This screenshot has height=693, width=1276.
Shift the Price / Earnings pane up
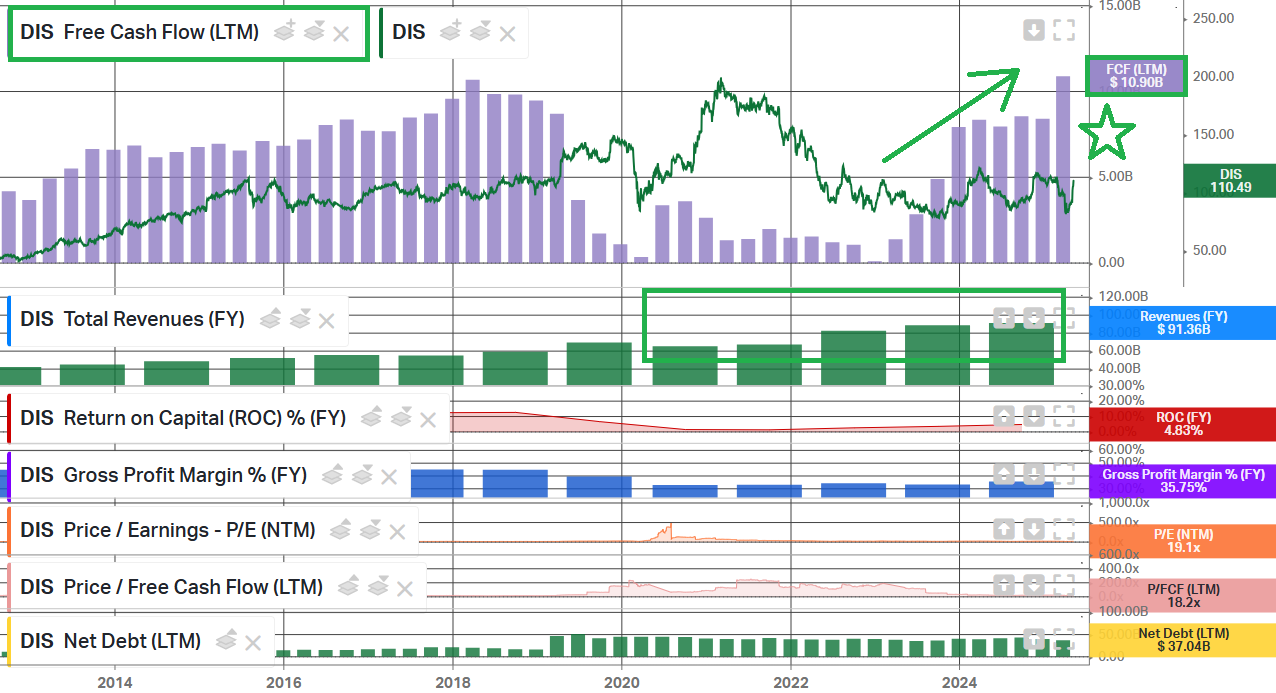point(1004,528)
